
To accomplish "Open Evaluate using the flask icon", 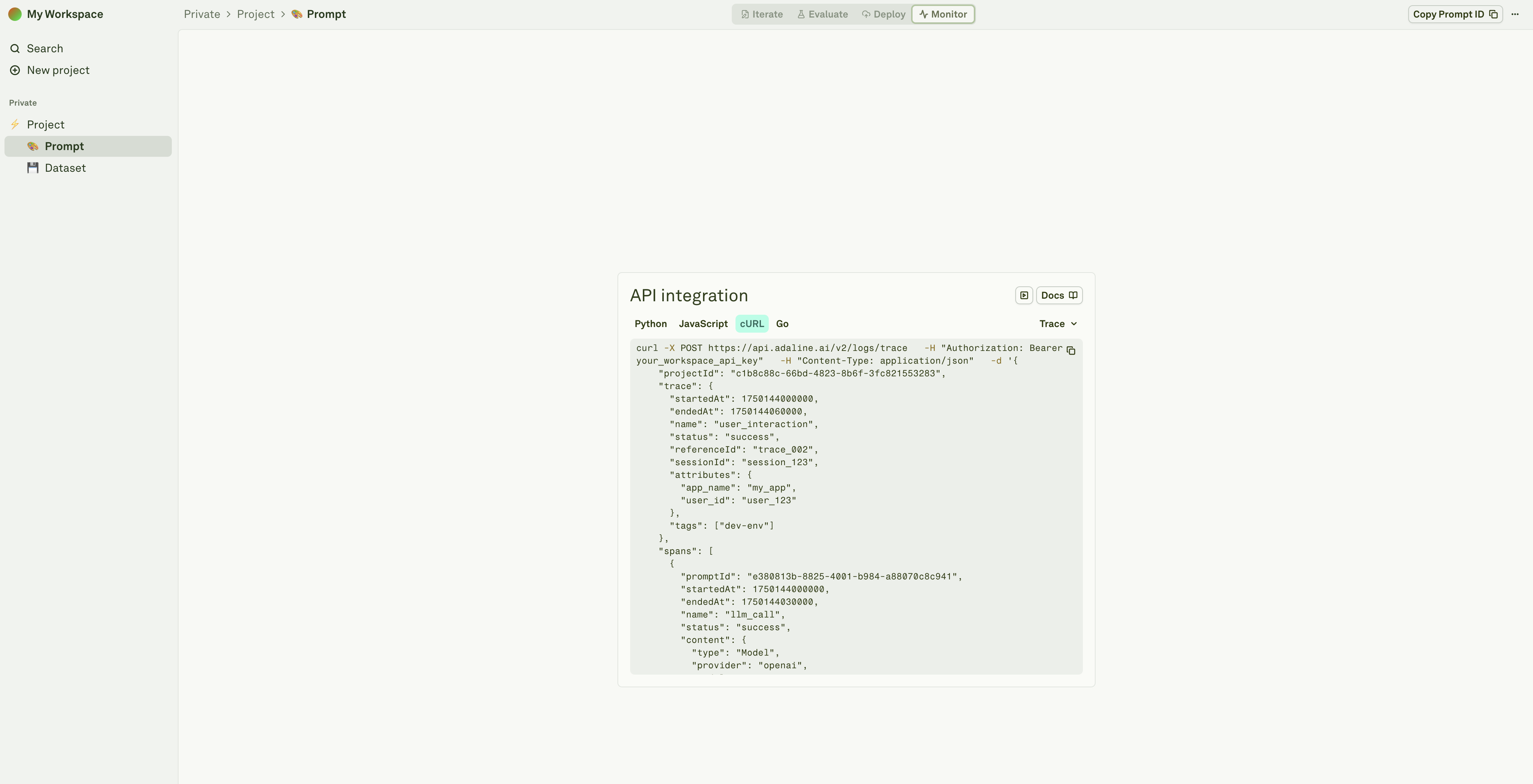I will click(802, 14).
